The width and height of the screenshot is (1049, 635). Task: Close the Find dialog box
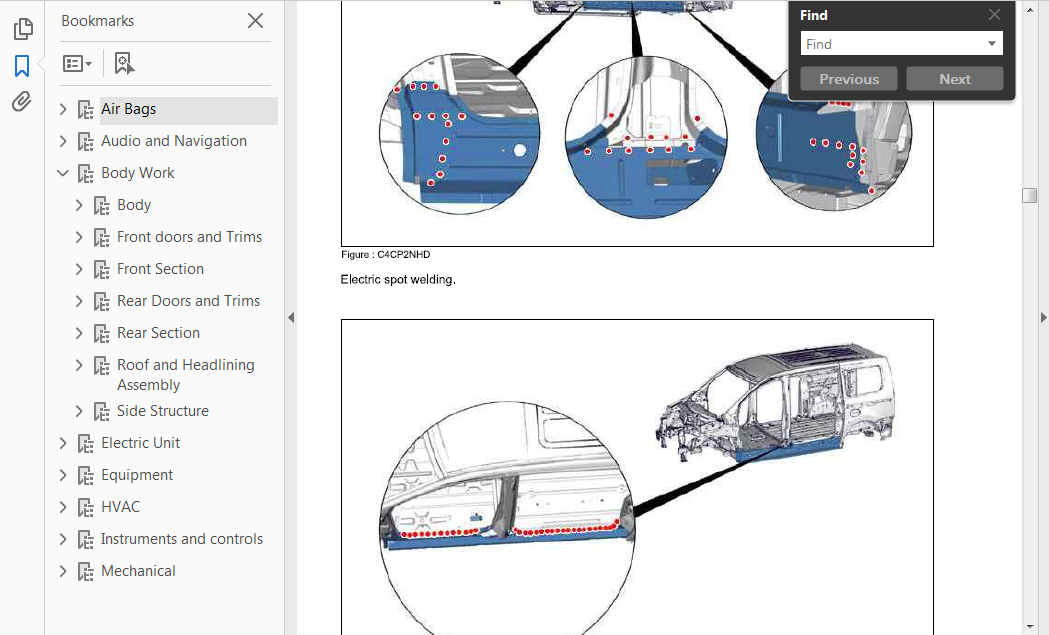tap(994, 15)
